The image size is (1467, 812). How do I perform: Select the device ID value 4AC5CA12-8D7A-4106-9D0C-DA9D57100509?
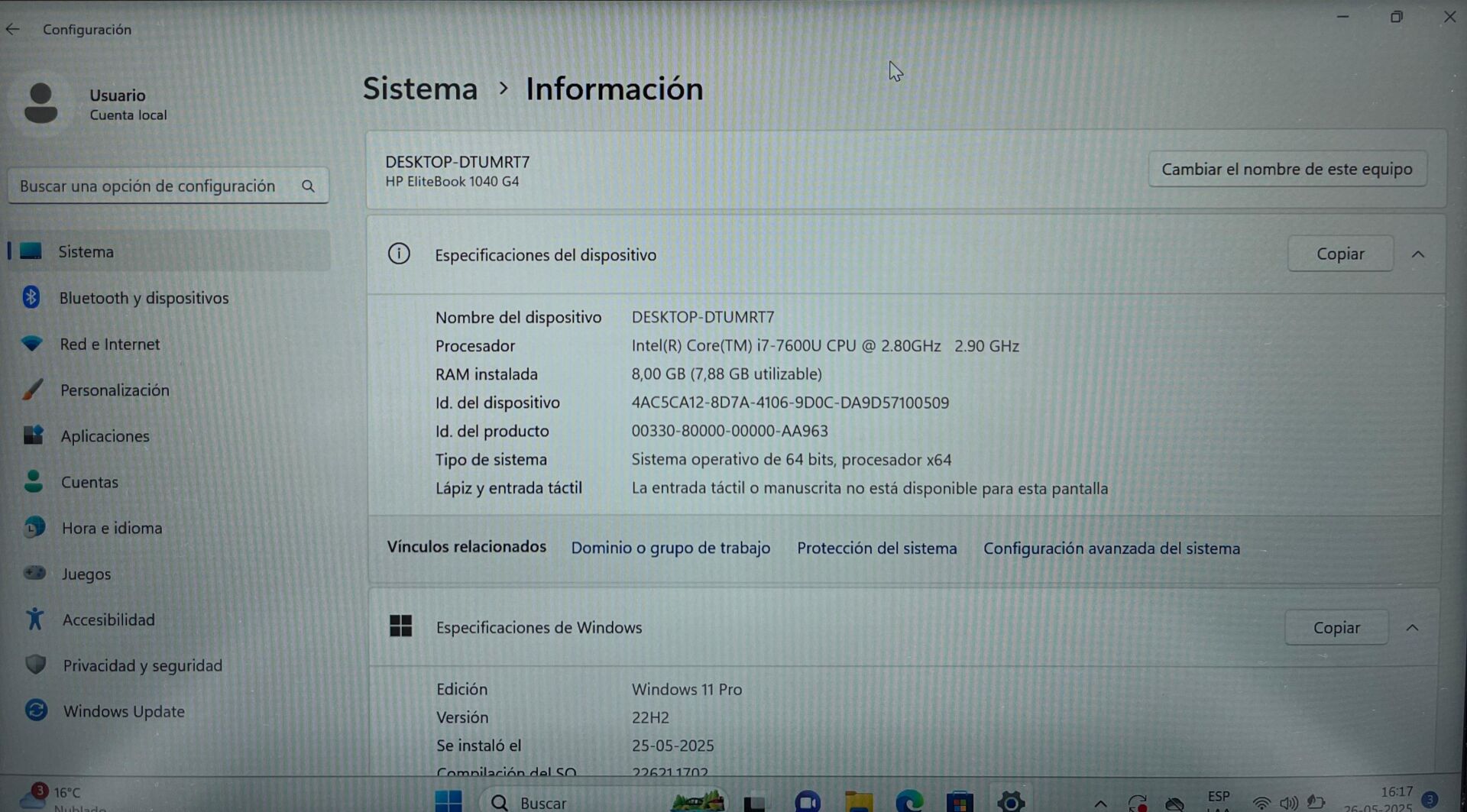tap(790, 403)
